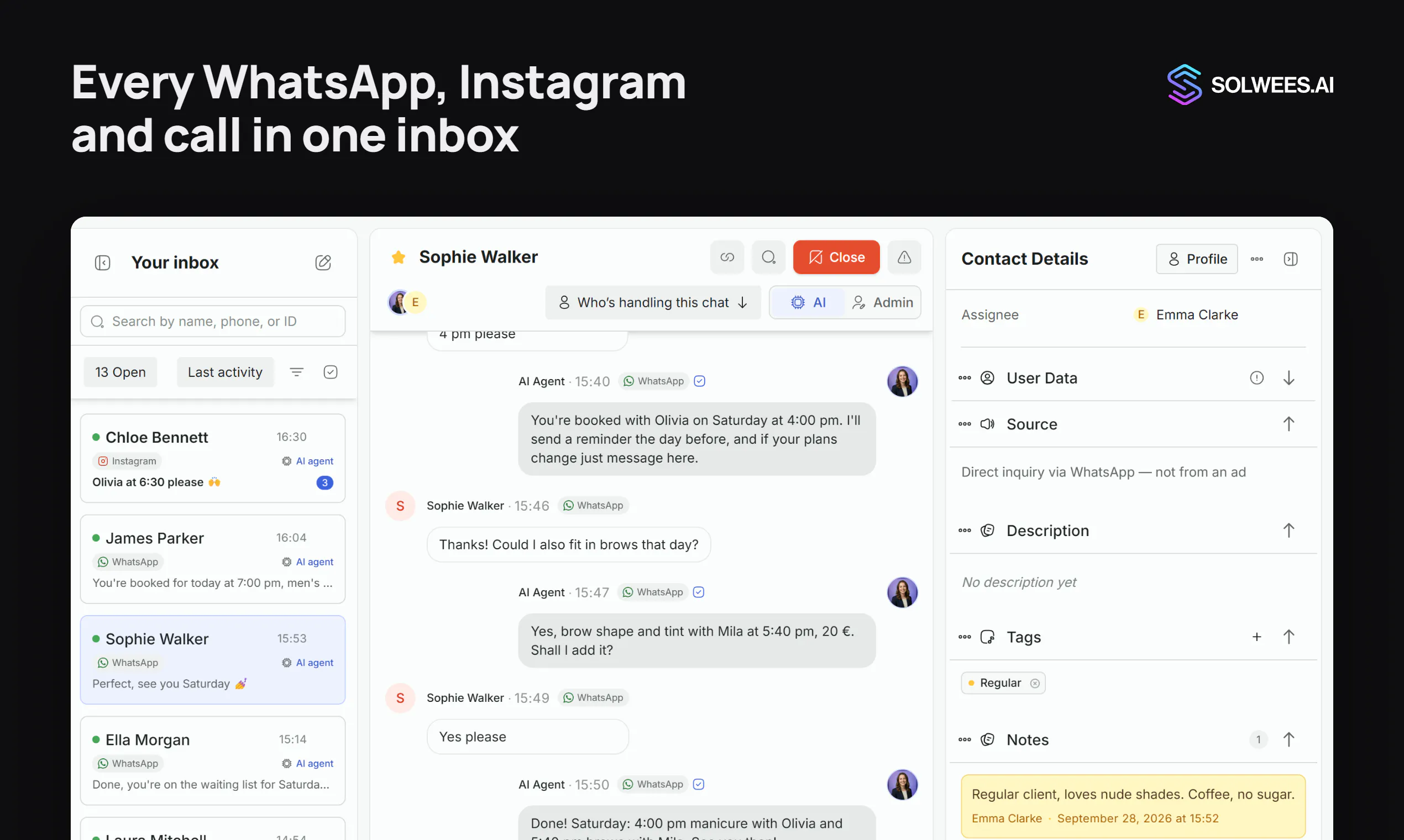Open the warning alert icon in chat header

904,258
